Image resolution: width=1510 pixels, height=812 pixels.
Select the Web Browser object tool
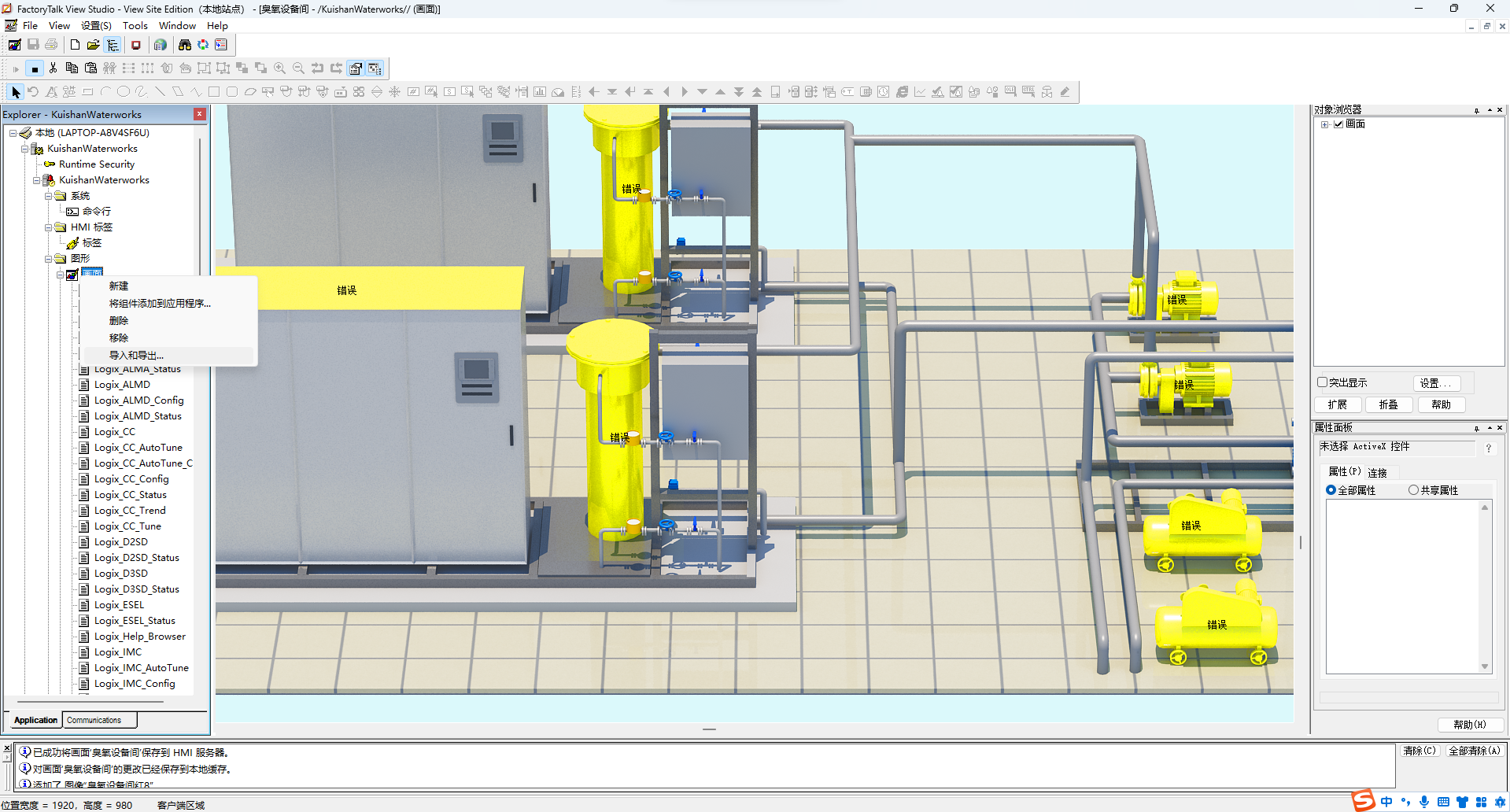pos(902,92)
